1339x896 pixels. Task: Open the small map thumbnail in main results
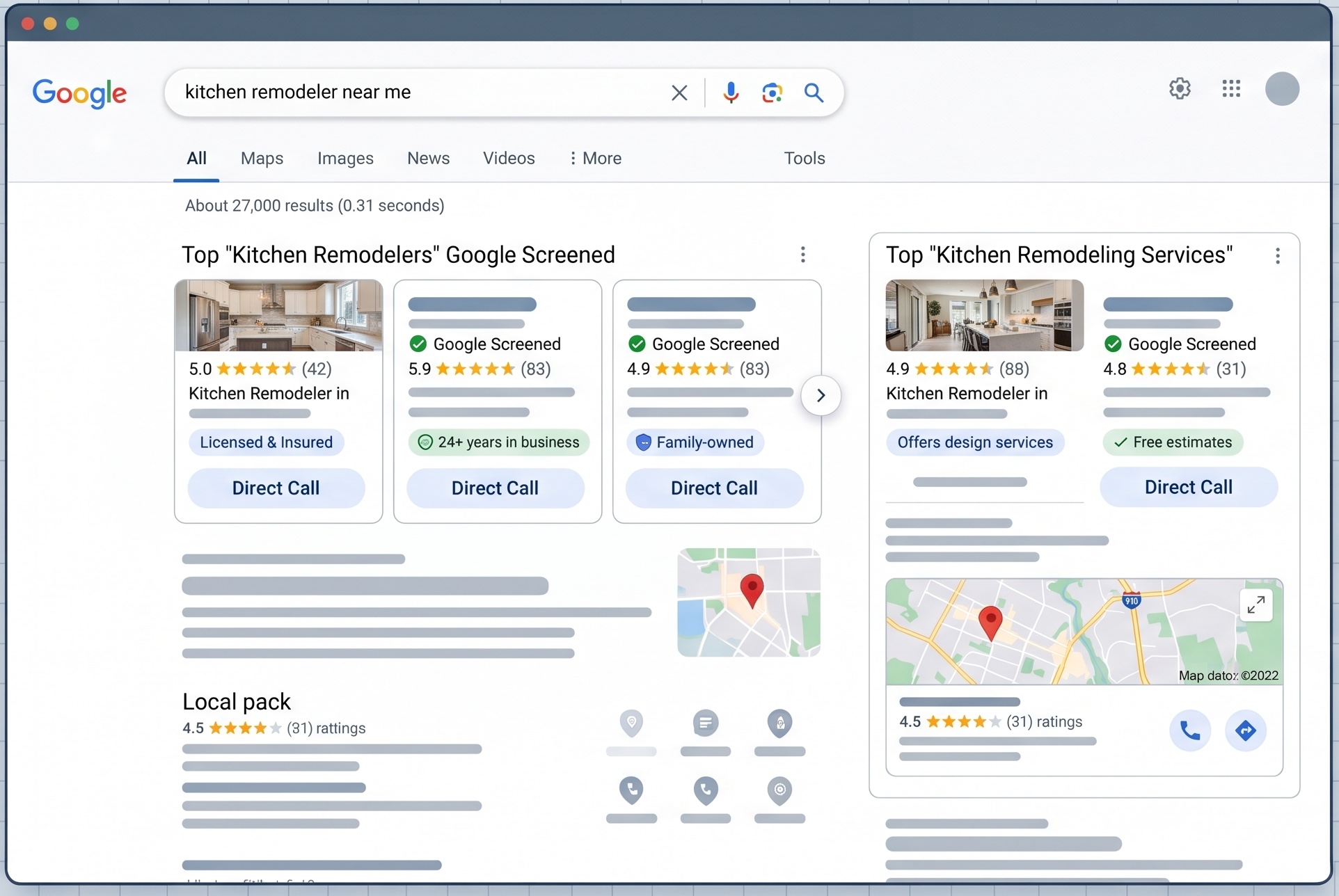[x=750, y=602]
